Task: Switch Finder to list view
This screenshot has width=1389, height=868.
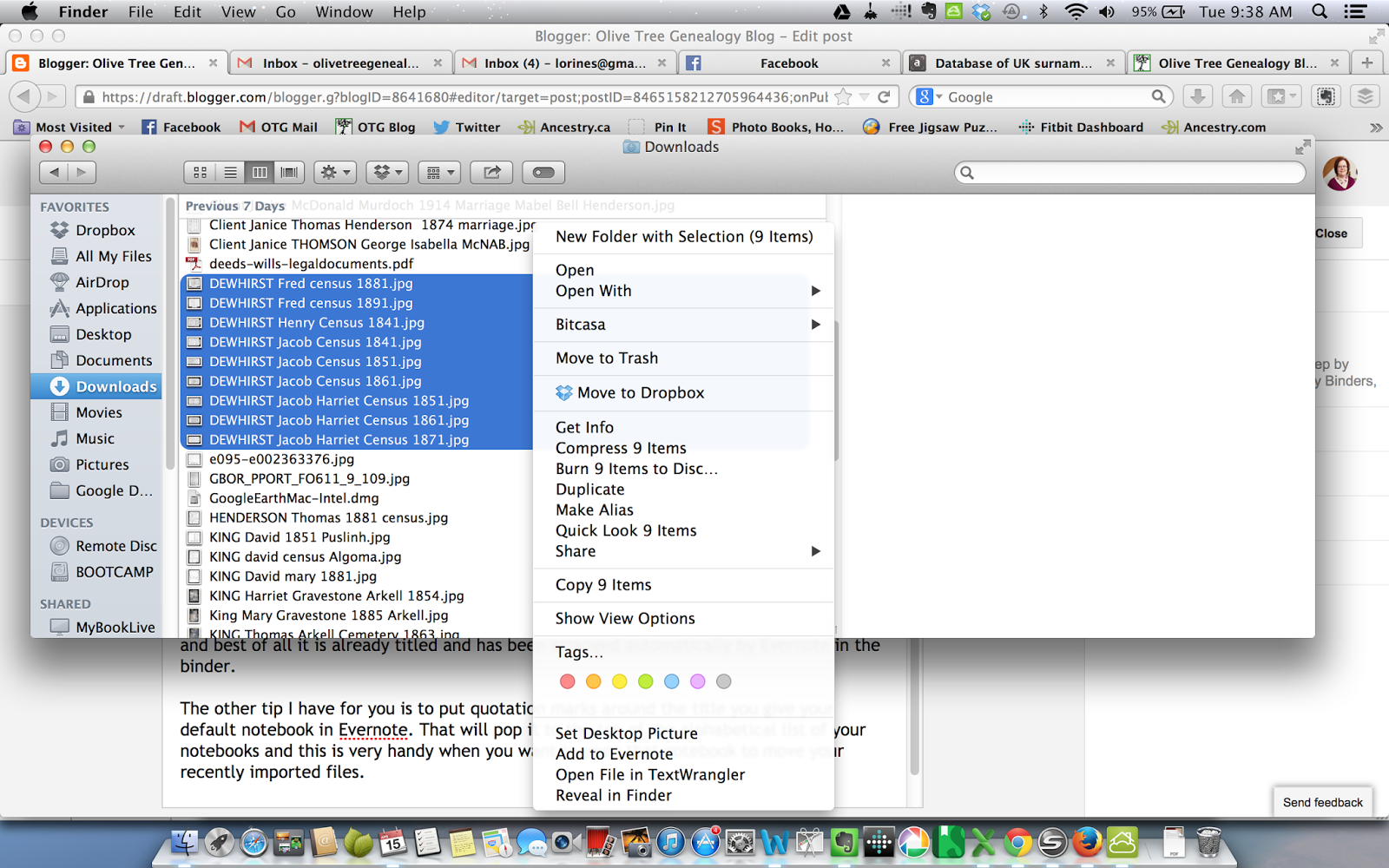Action: [x=230, y=173]
